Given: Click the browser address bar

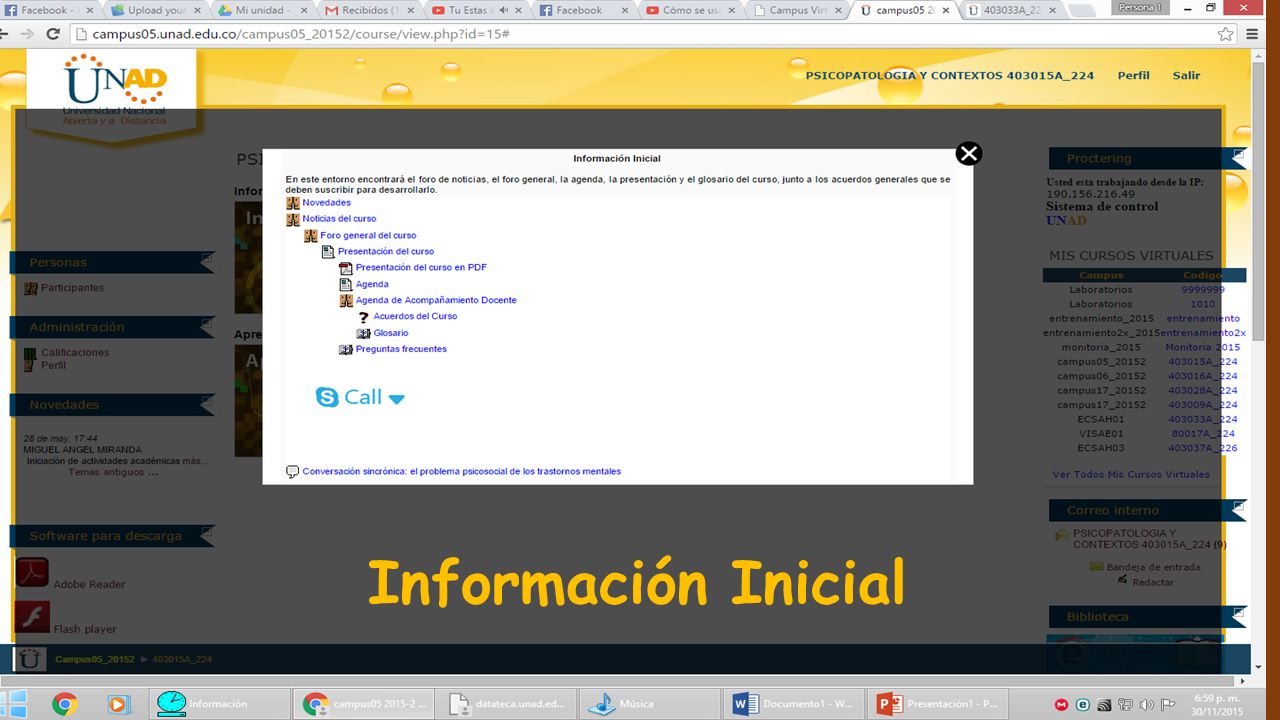Looking at the screenshot, I should pyautogui.click(x=640, y=34).
